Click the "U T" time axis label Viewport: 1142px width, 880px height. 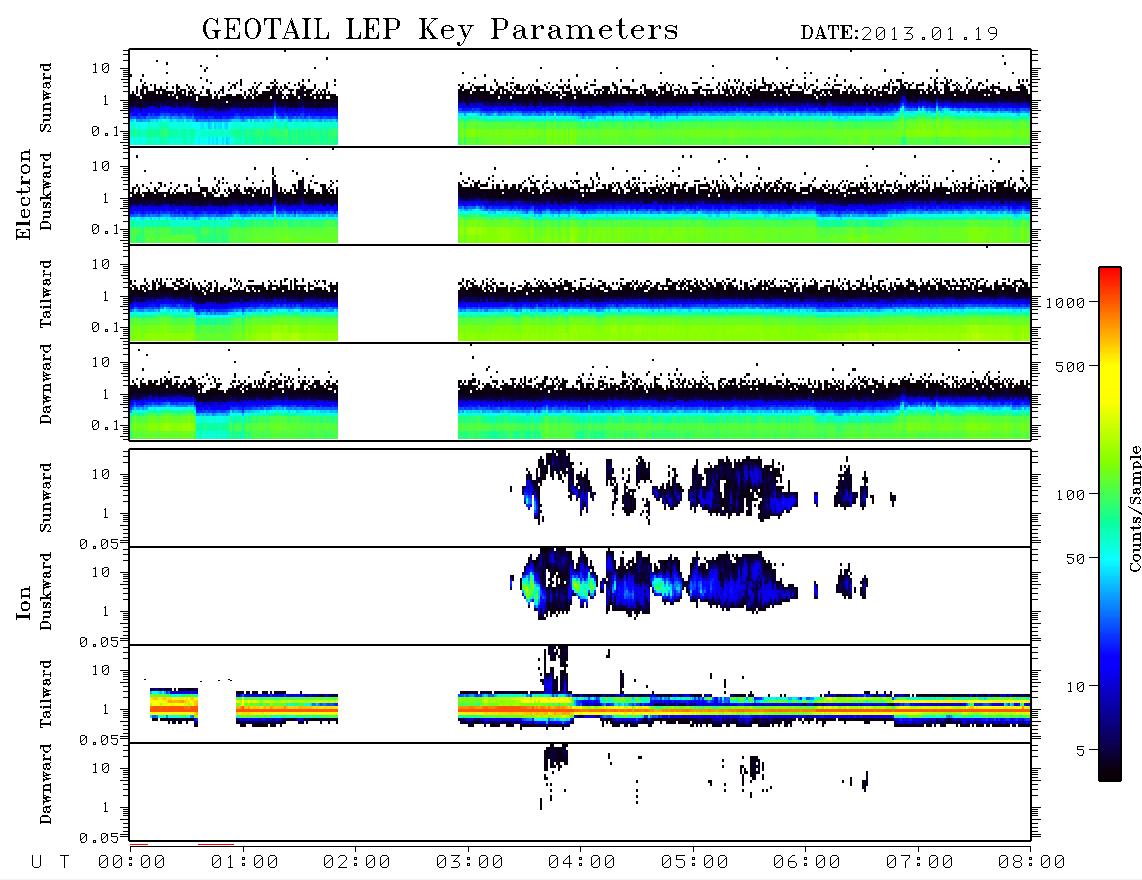click(50, 862)
